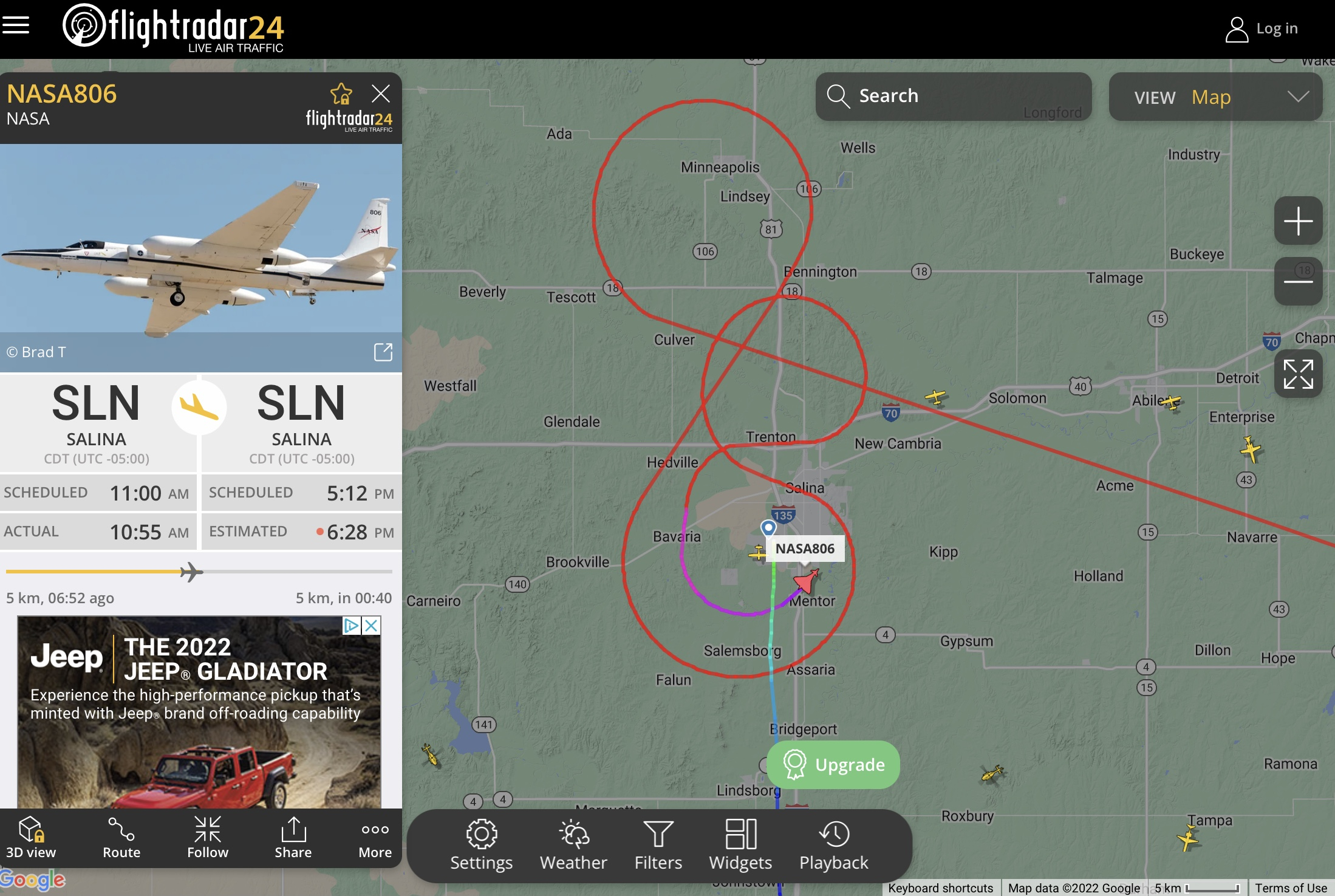Click the green Upgrade button
The image size is (1335, 896).
pos(833,764)
